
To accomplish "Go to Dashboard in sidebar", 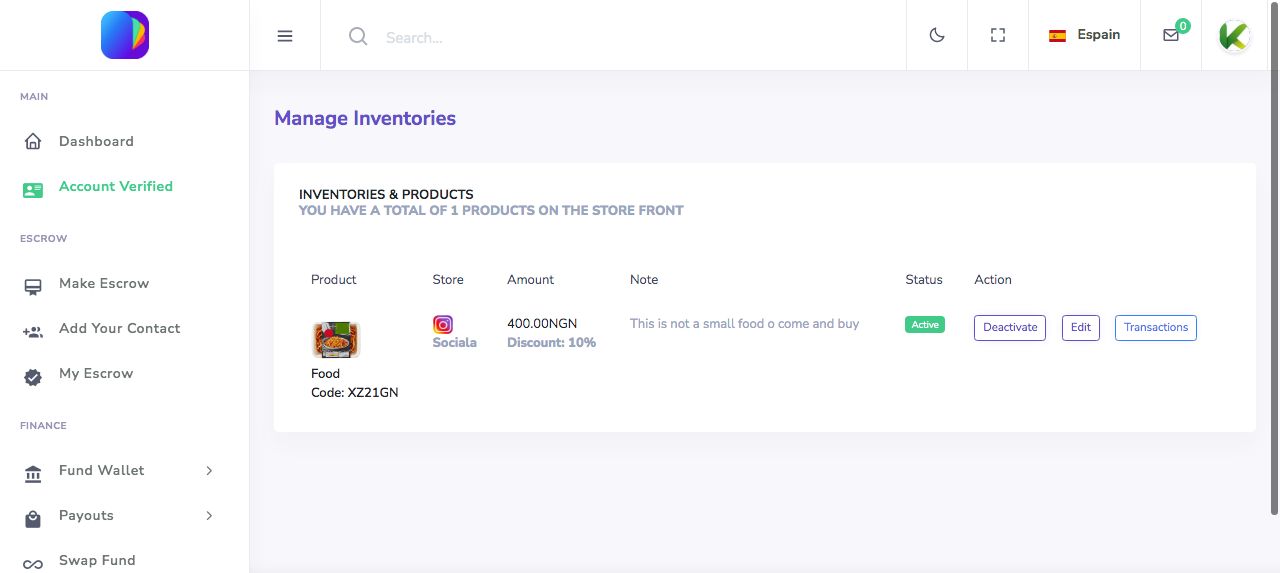I will click(96, 142).
